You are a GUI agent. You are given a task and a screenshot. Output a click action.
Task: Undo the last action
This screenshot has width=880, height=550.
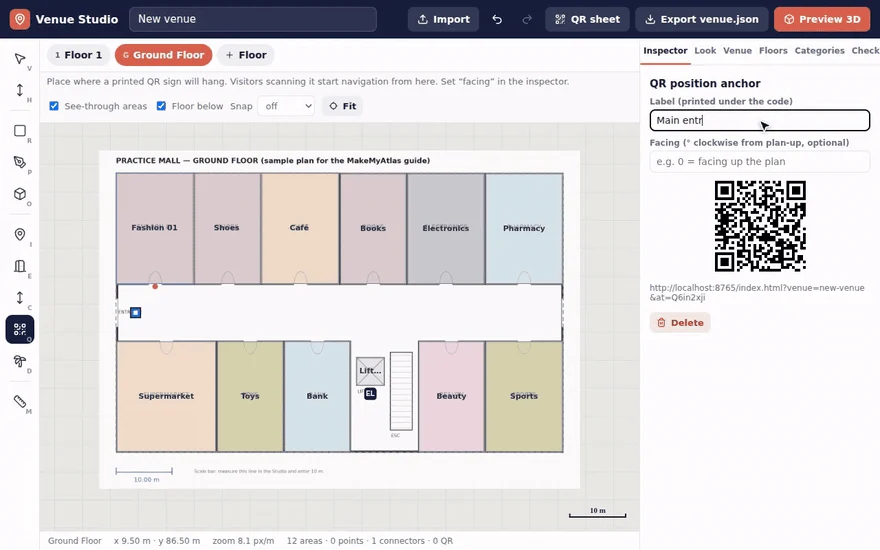point(497,19)
